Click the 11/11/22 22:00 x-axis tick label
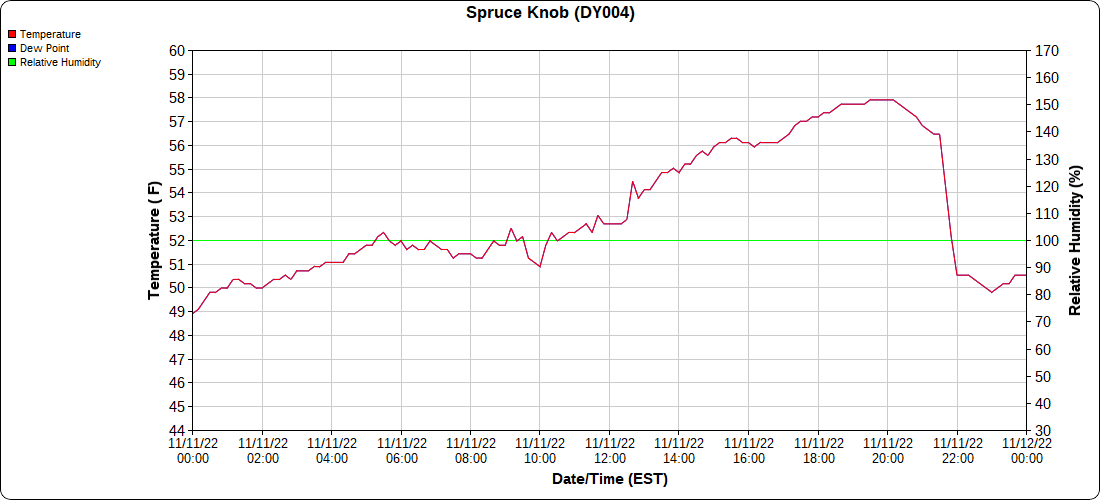The height and width of the screenshot is (500, 1100). click(957, 450)
